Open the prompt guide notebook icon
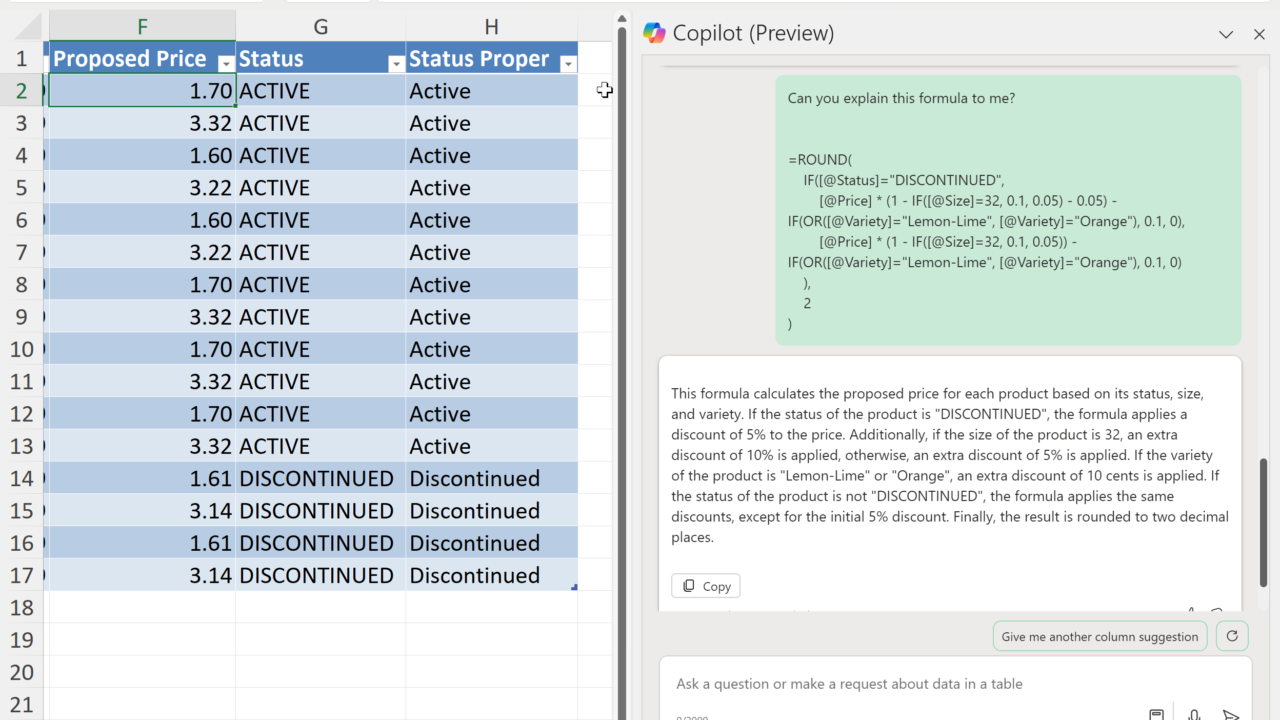1280x720 pixels. 1156,714
